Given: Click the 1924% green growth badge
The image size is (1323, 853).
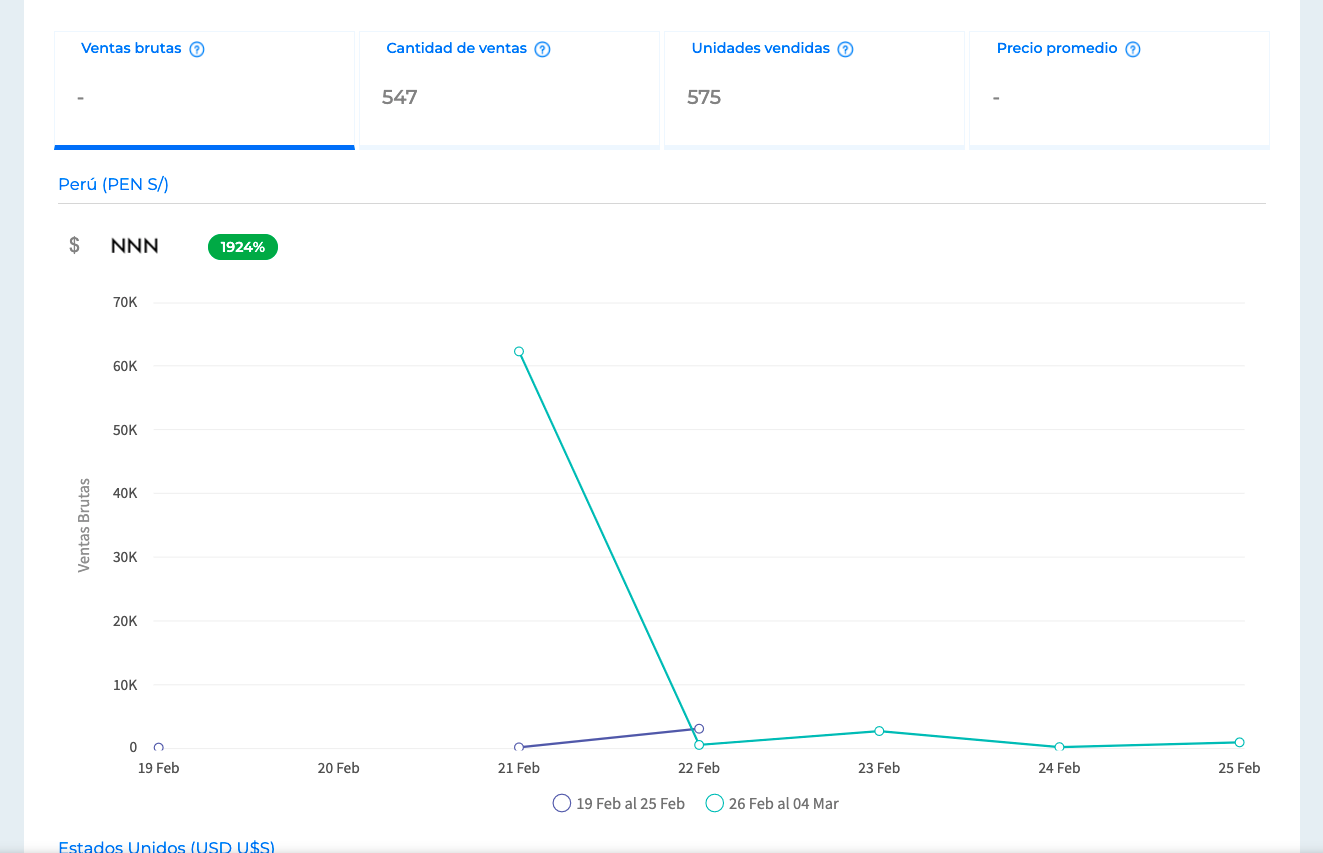Looking at the screenshot, I should click(243, 247).
